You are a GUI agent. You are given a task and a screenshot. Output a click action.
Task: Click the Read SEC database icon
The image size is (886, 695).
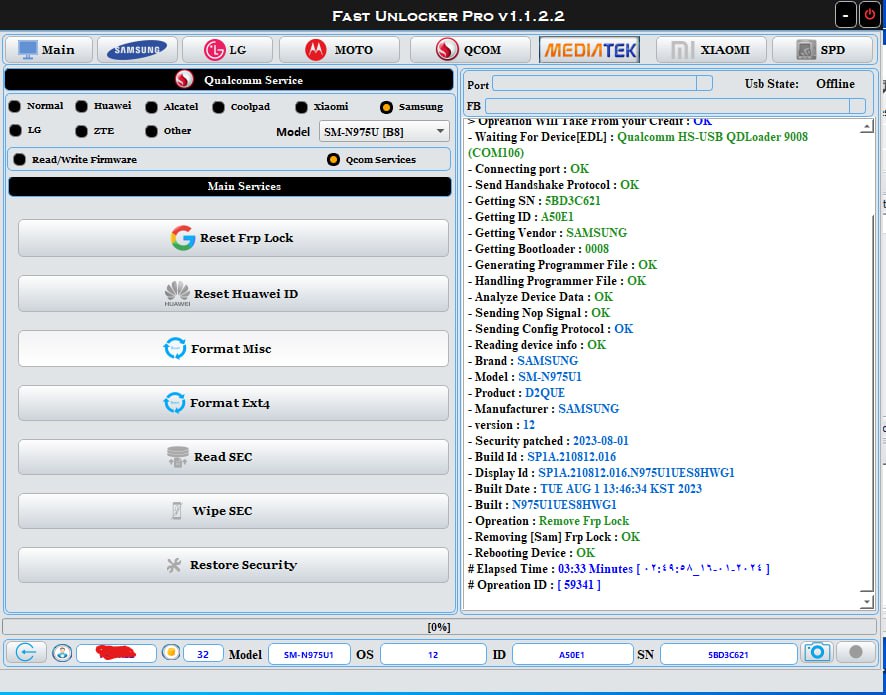pos(177,457)
